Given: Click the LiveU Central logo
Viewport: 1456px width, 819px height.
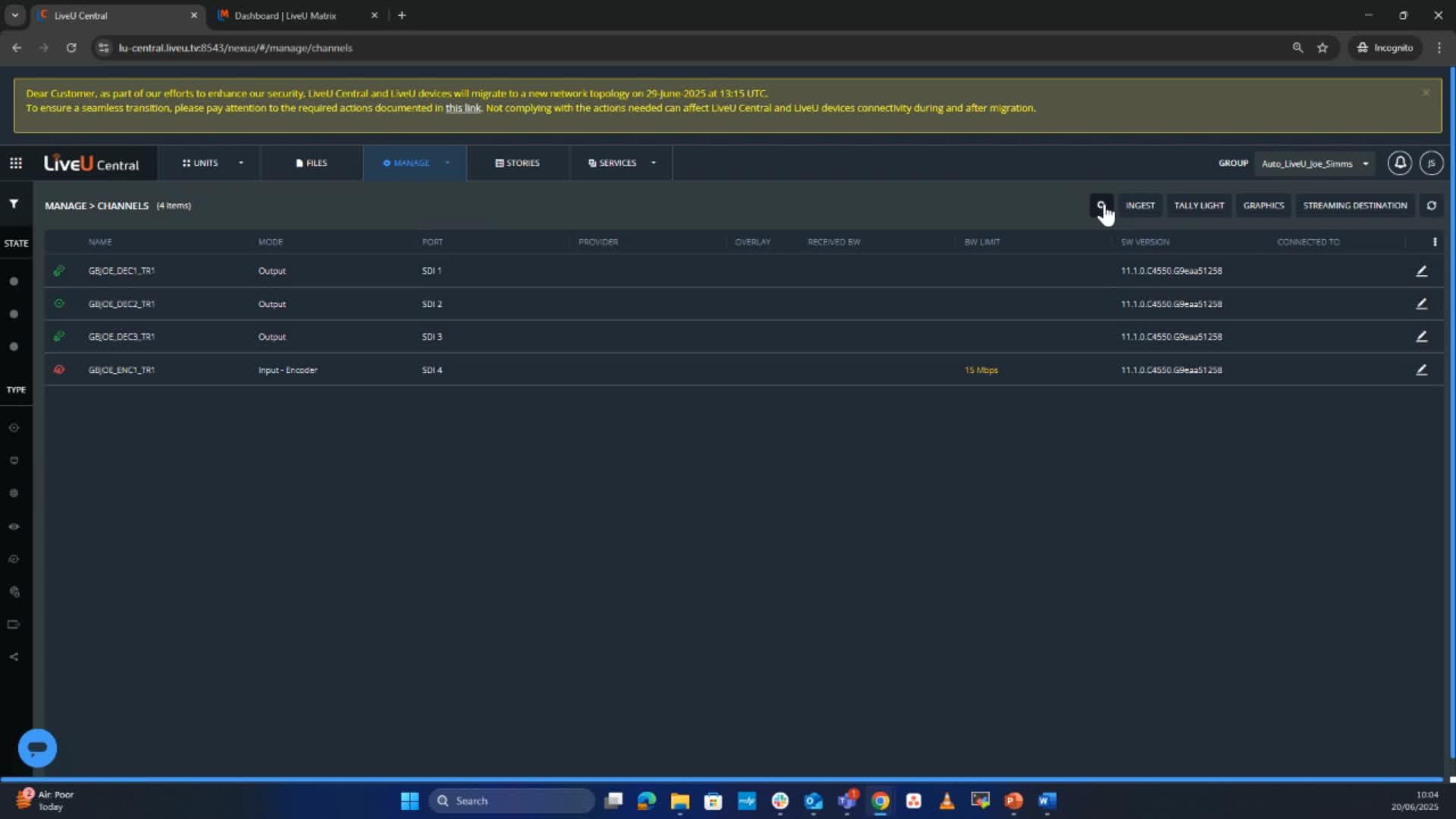Looking at the screenshot, I should click(92, 163).
